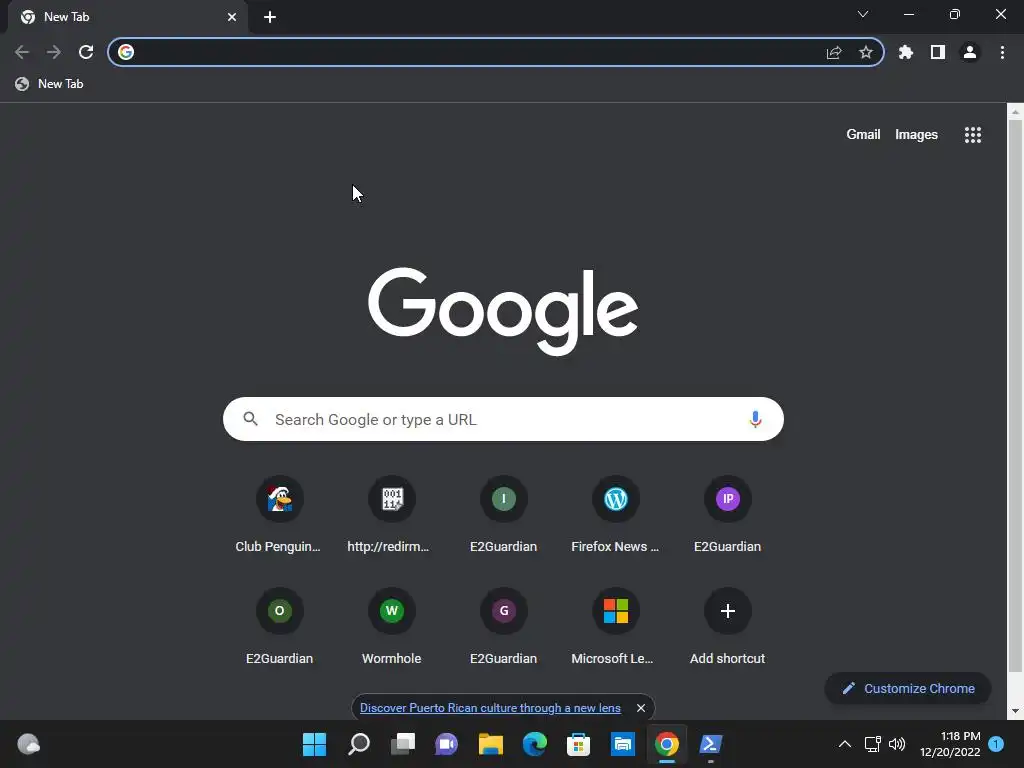Screen dimensions: 1024x768
Task: Open the tab search dropdown chevron
Action: coord(863,14)
